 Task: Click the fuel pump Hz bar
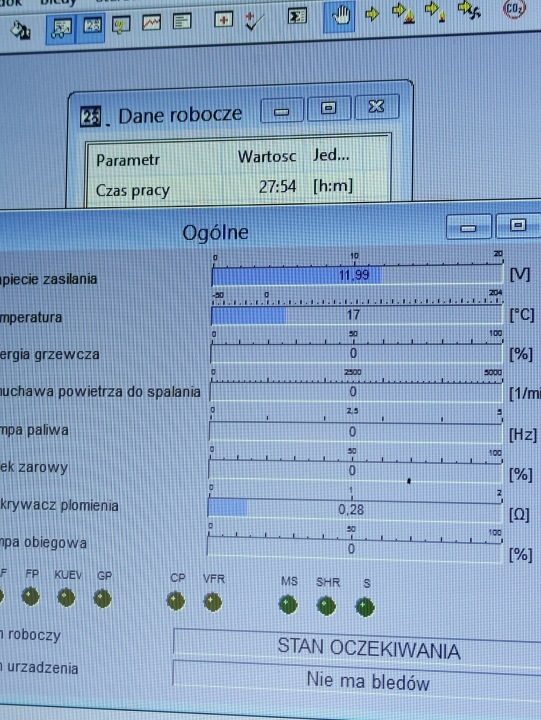355,432
